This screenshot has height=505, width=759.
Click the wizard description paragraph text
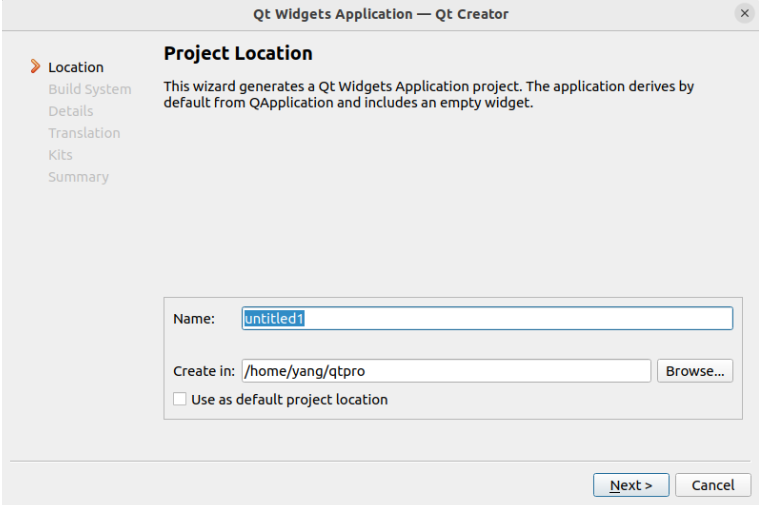(x=428, y=95)
